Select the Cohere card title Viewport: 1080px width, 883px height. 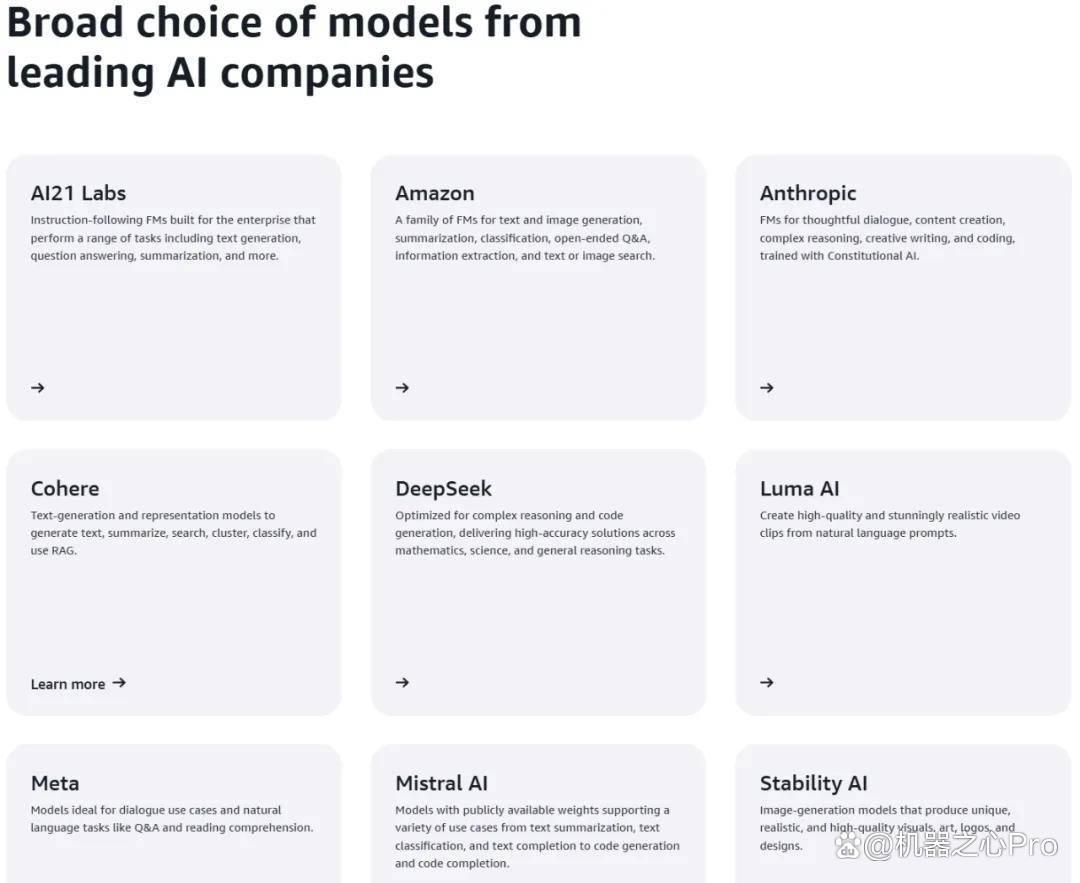pos(65,488)
